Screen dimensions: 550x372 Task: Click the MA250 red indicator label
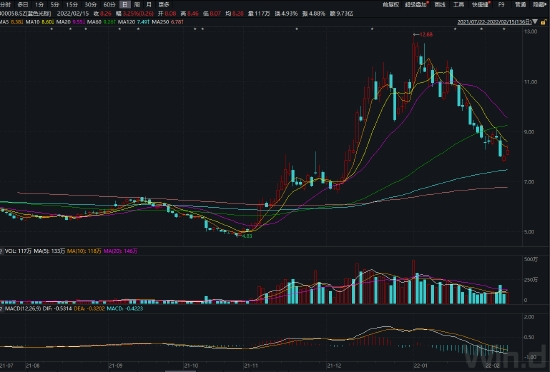point(167,22)
